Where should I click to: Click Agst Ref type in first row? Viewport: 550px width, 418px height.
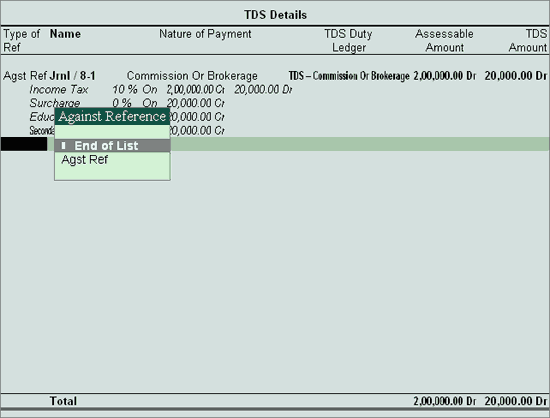25,76
